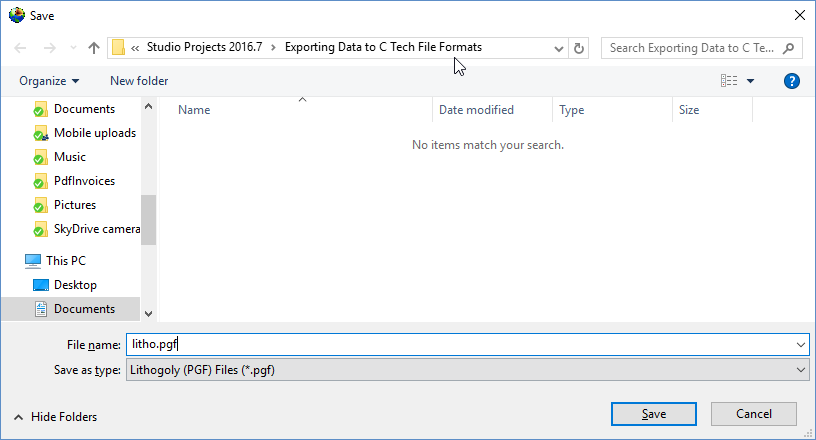
Task: Click the File name input field
Action: [460, 345]
